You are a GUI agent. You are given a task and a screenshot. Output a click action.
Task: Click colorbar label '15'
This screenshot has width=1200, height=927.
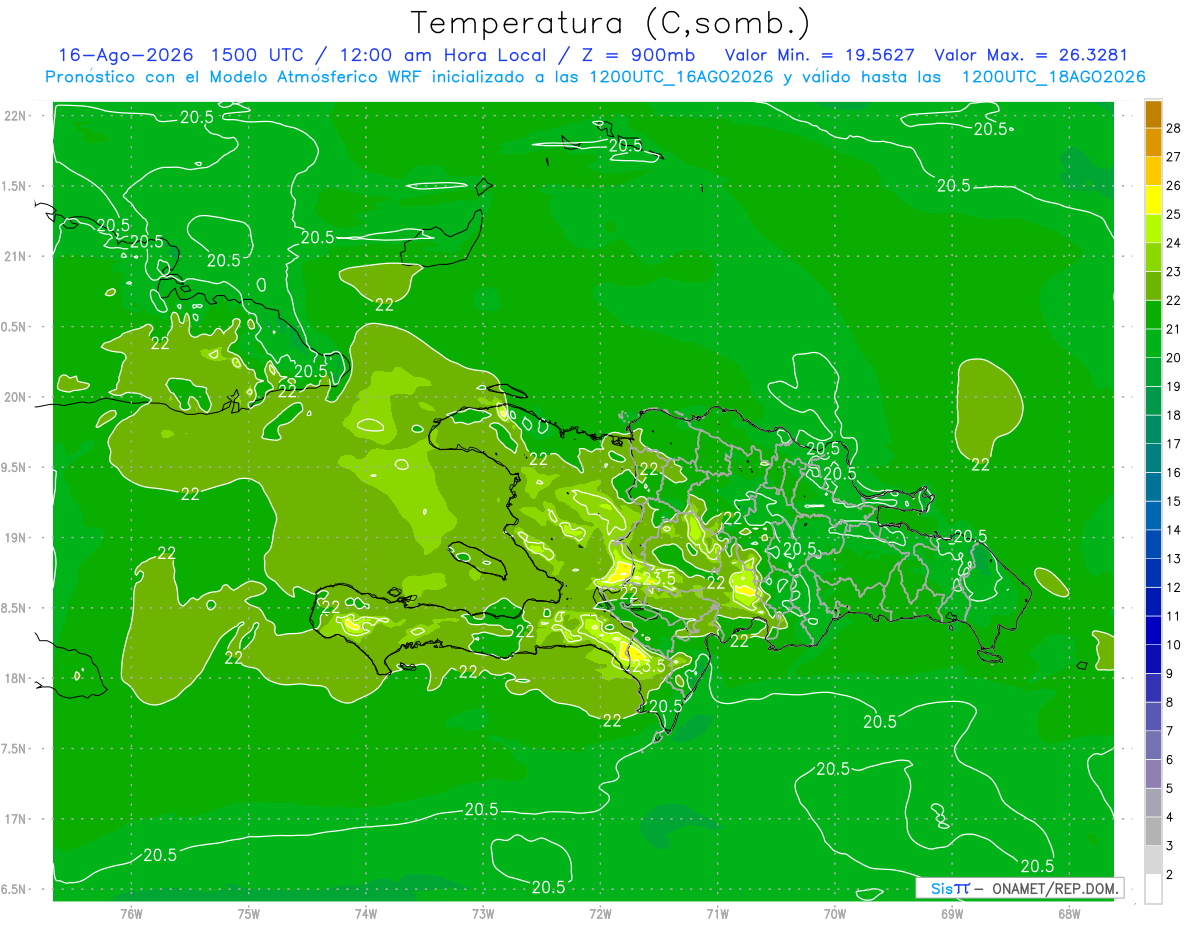pos(1174,501)
